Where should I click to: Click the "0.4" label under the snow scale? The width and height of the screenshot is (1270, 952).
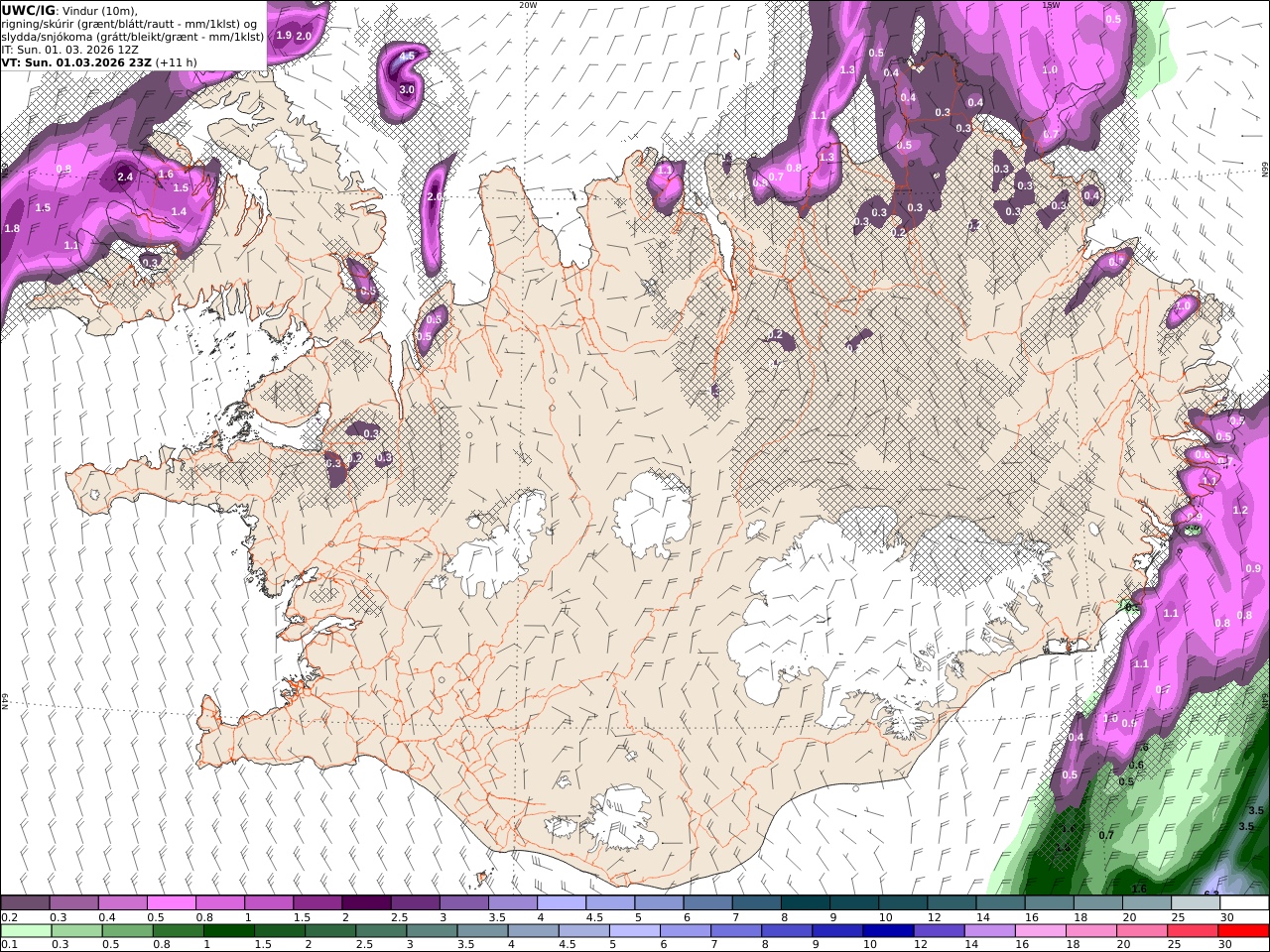pos(107,917)
